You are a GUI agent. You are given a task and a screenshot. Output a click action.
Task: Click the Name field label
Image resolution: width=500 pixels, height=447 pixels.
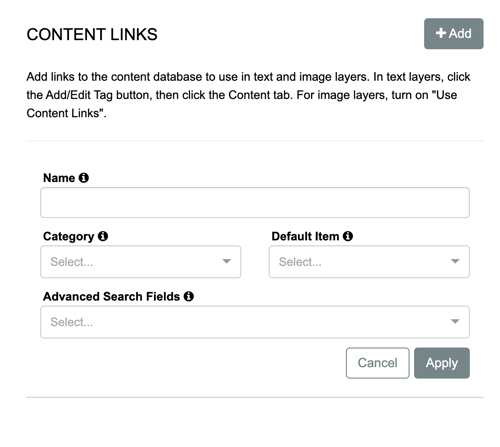[x=59, y=178]
